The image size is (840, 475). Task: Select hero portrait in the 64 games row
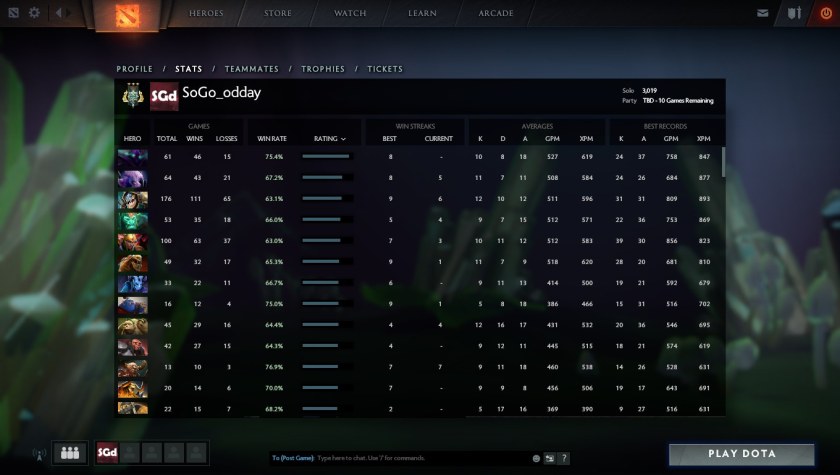[x=132, y=178]
